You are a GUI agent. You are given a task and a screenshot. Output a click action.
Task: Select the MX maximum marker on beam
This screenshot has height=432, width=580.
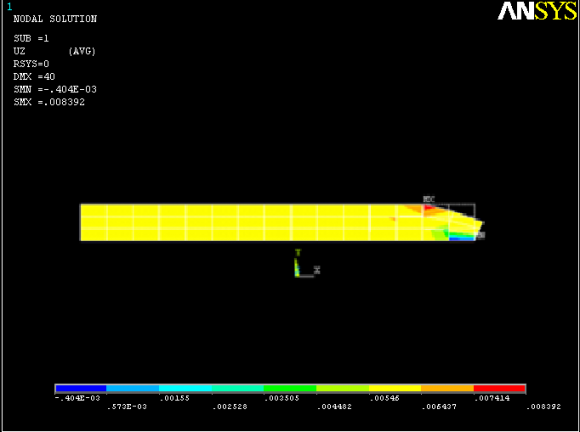pos(429,199)
